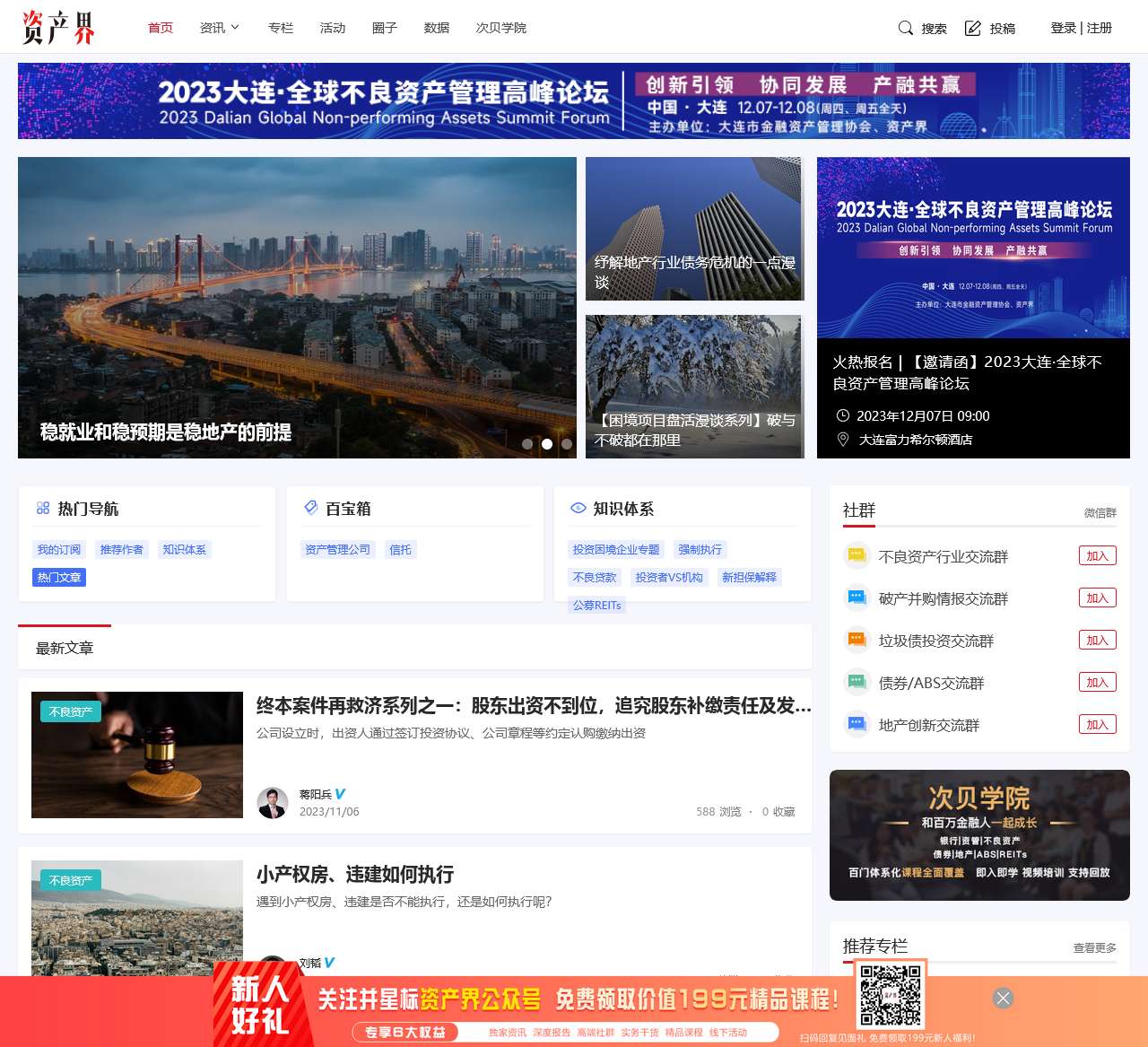Open the 数据 nav item
This screenshot has height=1047, width=1148.
tap(437, 28)
